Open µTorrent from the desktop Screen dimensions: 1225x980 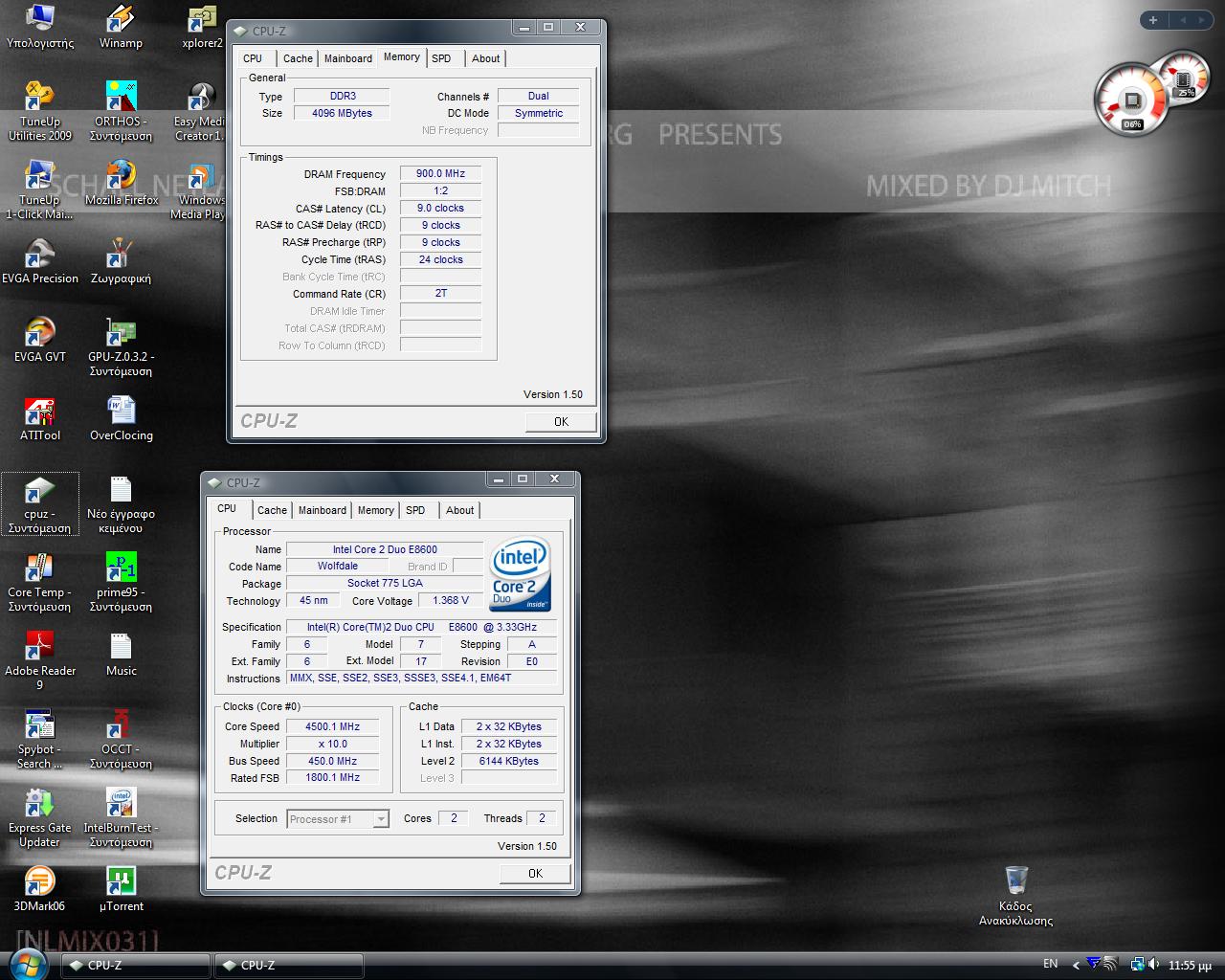coord(121,890)
